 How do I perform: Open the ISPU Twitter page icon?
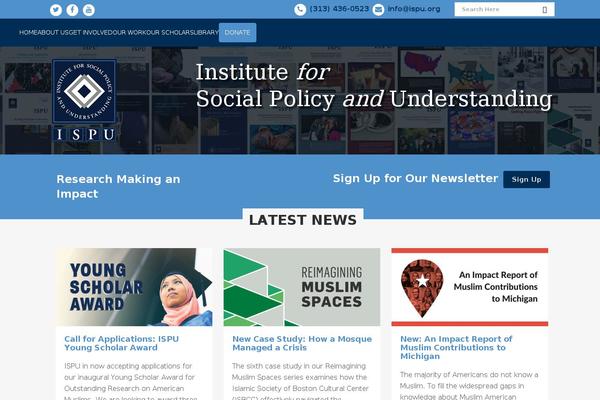point(56,10)
